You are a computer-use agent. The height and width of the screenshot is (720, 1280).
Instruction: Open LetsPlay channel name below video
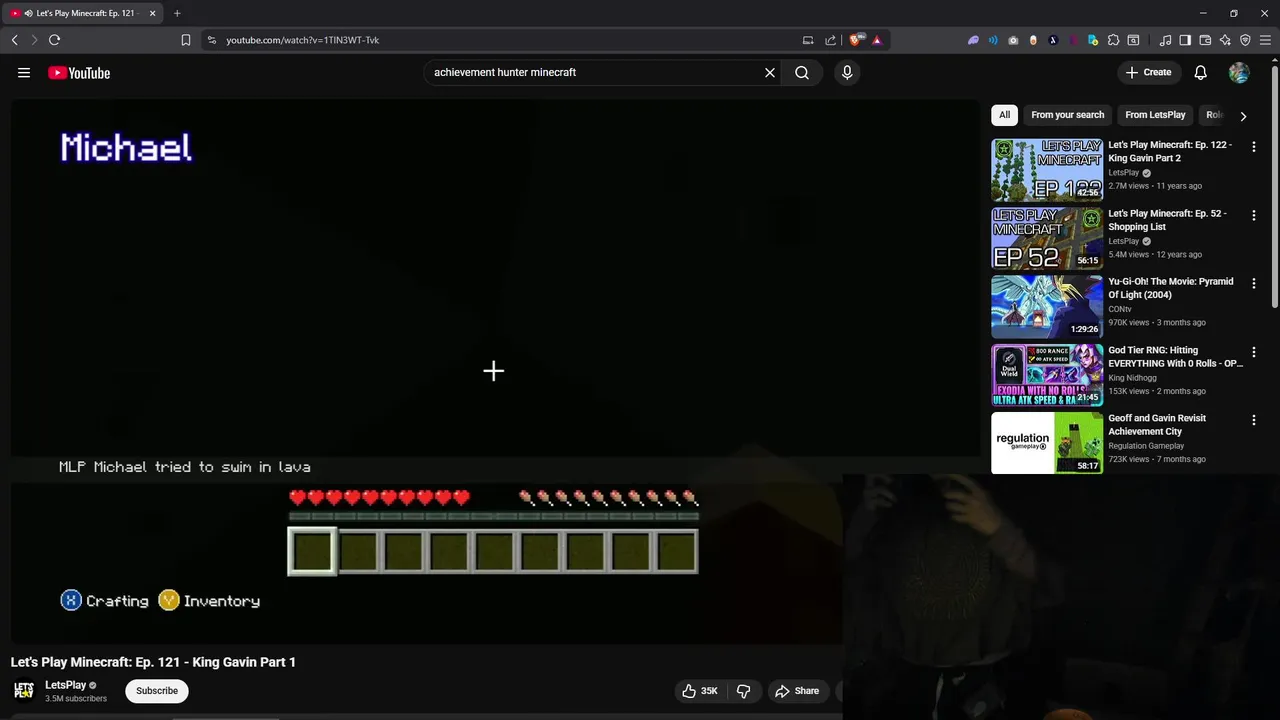66,685
